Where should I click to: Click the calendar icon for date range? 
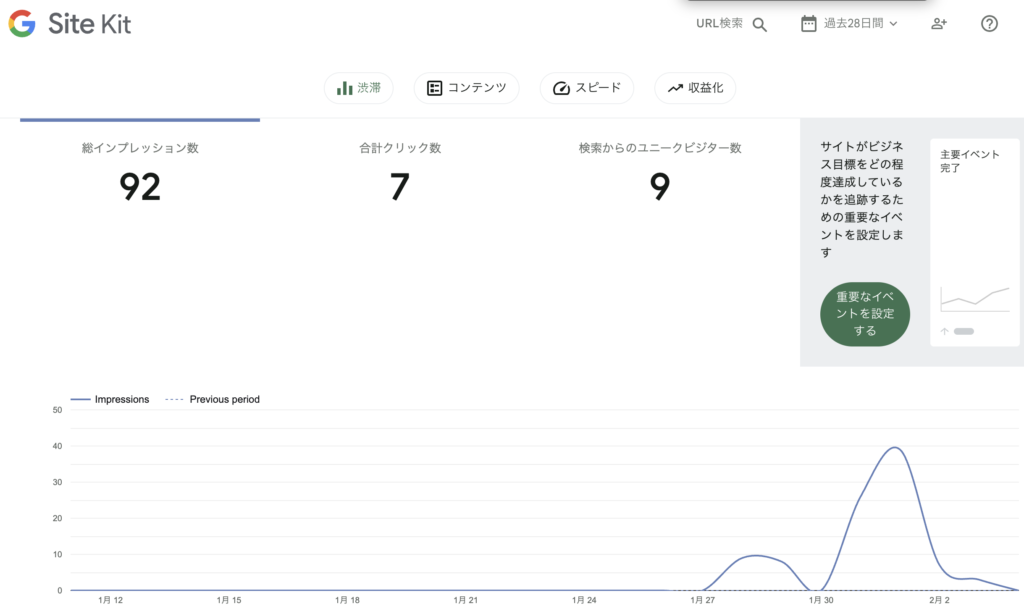(809, 24)
